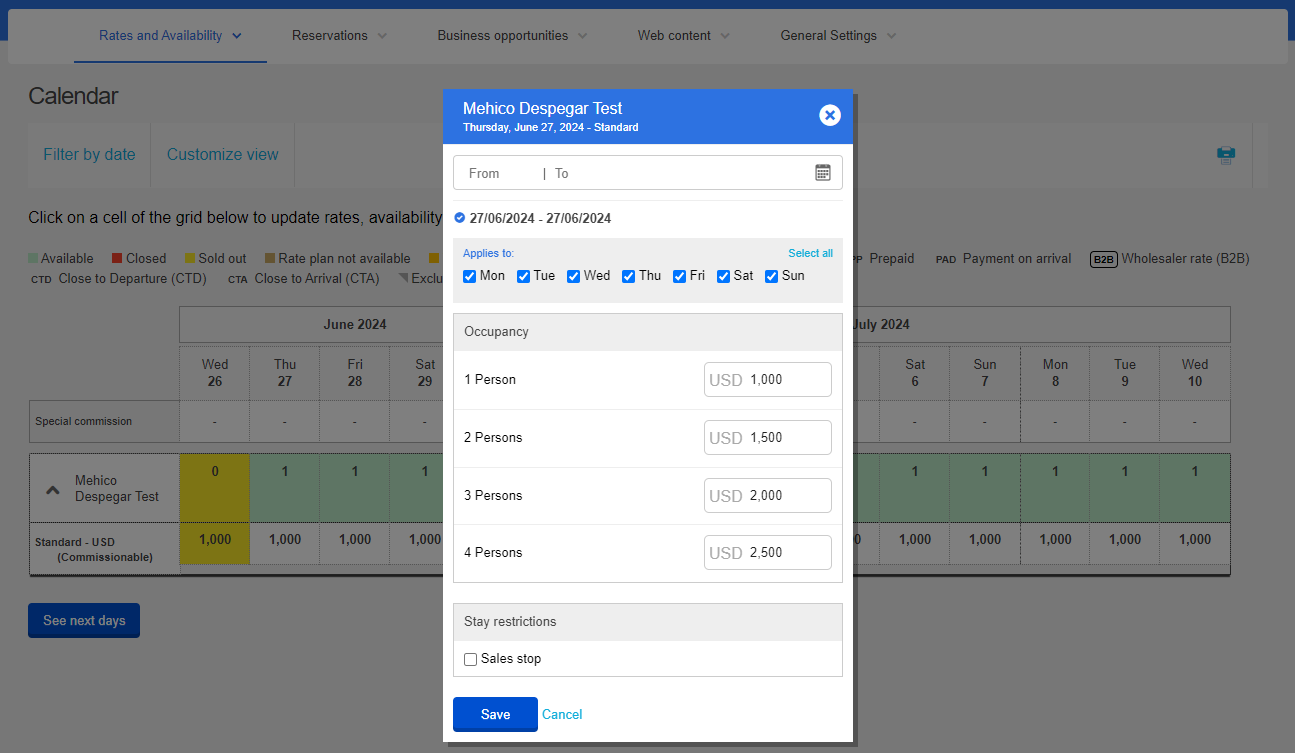Image resolution: width=1295 pixels, height=753 pixels.
Task: Enable the Sales stop checkbox
Action: click(471, 659)
